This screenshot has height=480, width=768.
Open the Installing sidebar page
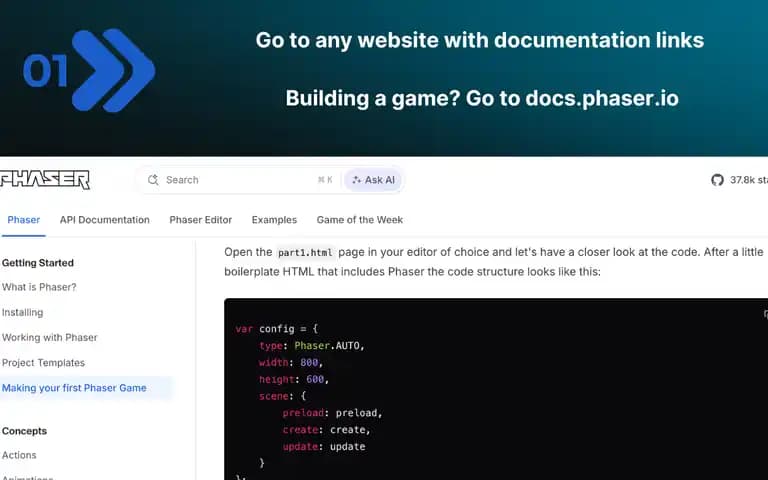[23, 312]
